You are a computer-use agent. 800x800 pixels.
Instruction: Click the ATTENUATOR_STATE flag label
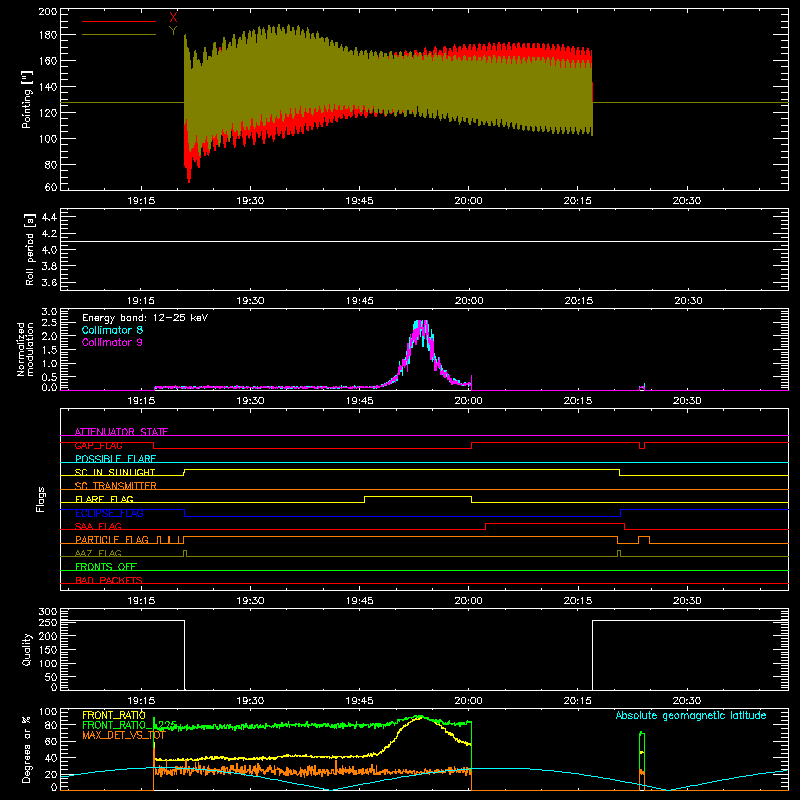tap(121, 432)
